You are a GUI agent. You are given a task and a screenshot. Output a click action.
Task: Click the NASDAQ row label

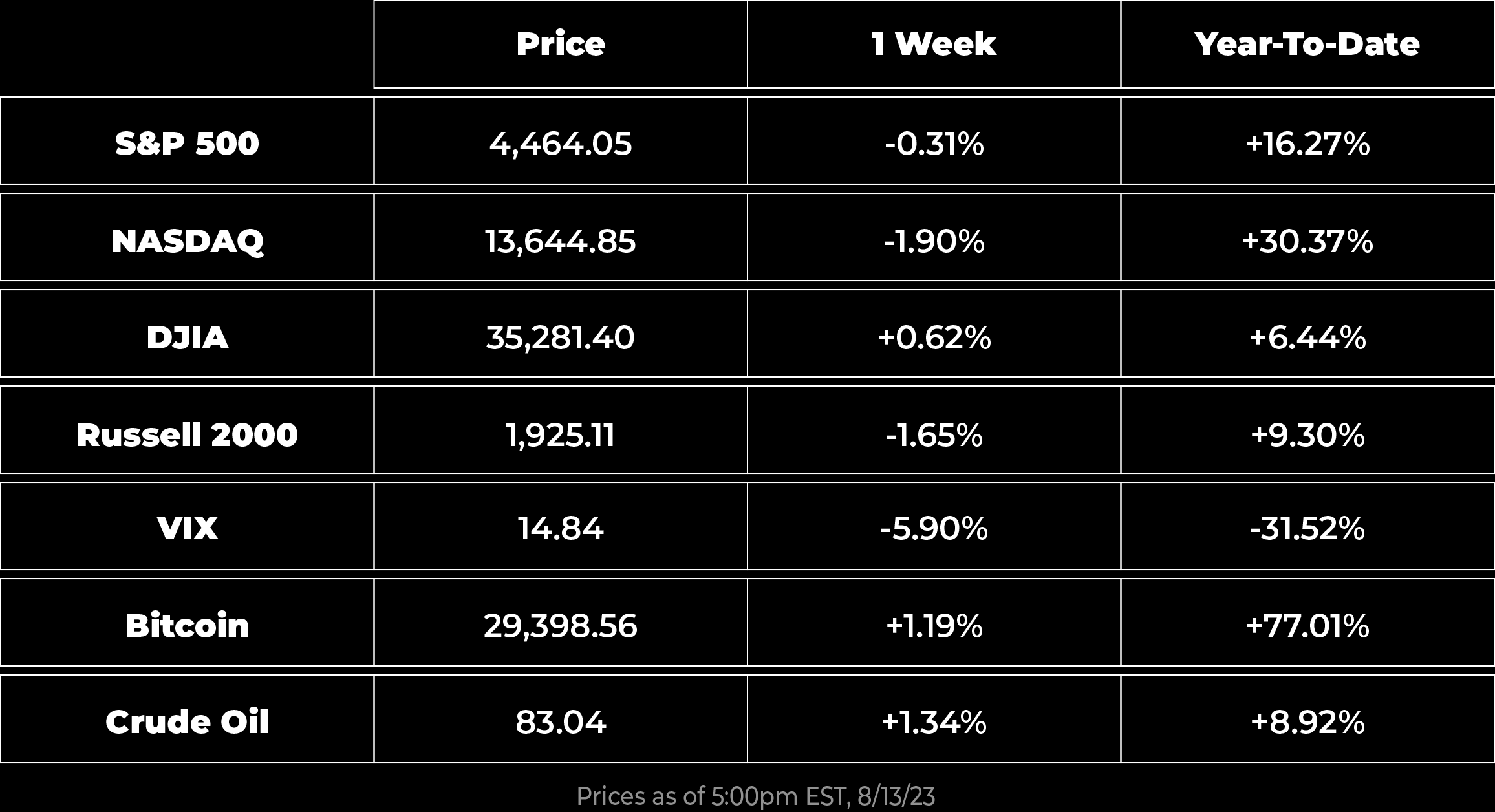(x=187, y=241)
